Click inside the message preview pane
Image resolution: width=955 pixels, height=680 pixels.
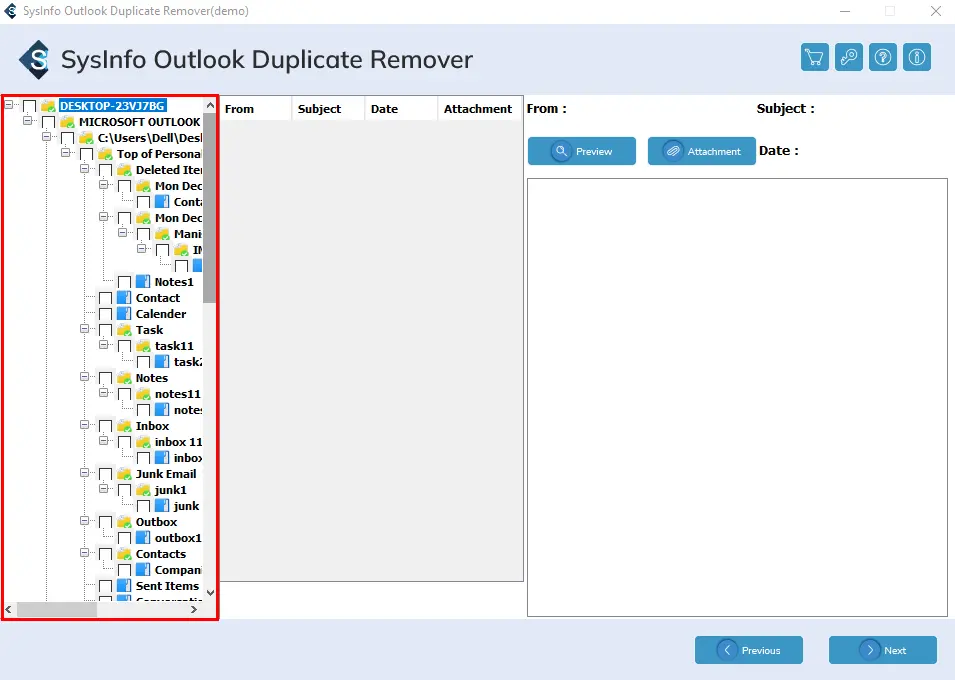click(737, 397)
